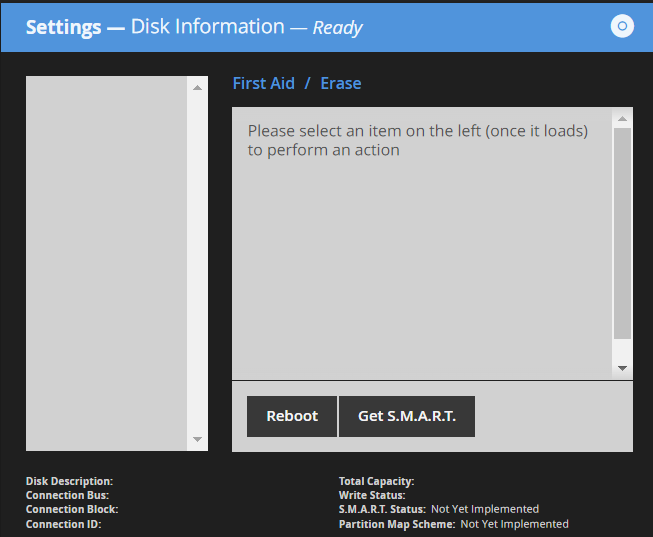Click the up arrow of the message panel scrollbar
This screenshot has width=653, height=537.
point(622,119)
